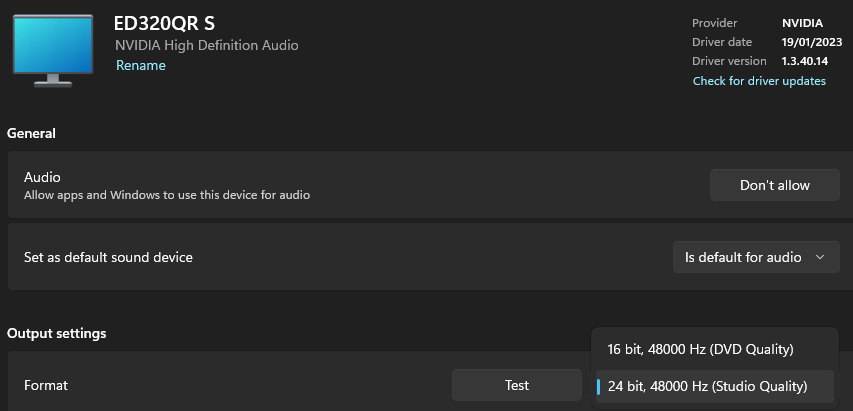Click the chevron on the default audio dropdown
Screen dimensions: 853x411
(x=820, y=257)
